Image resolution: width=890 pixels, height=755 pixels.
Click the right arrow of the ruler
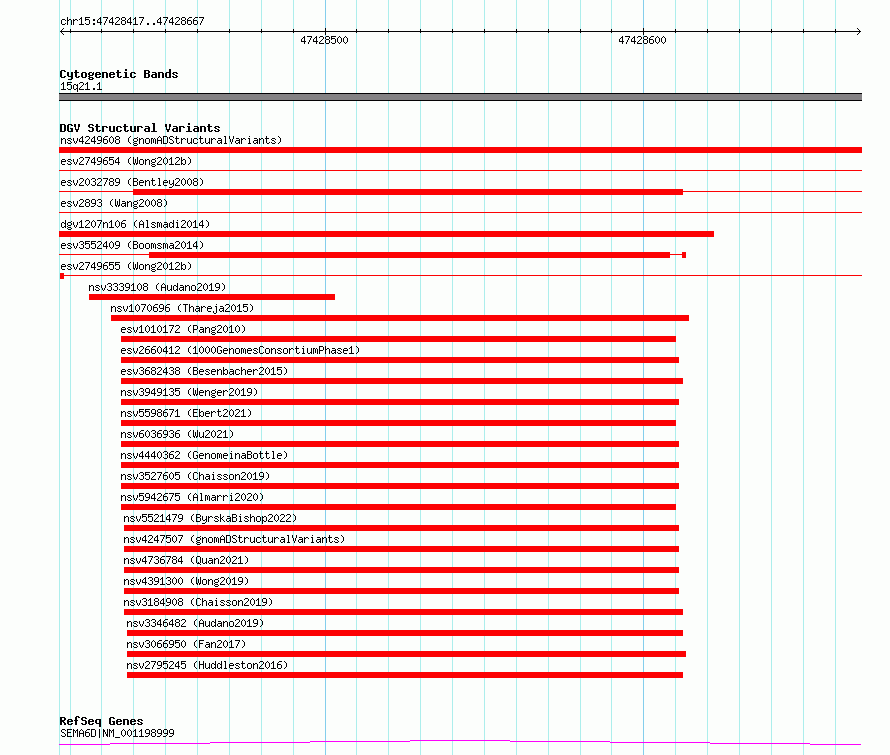coord(858,31)
